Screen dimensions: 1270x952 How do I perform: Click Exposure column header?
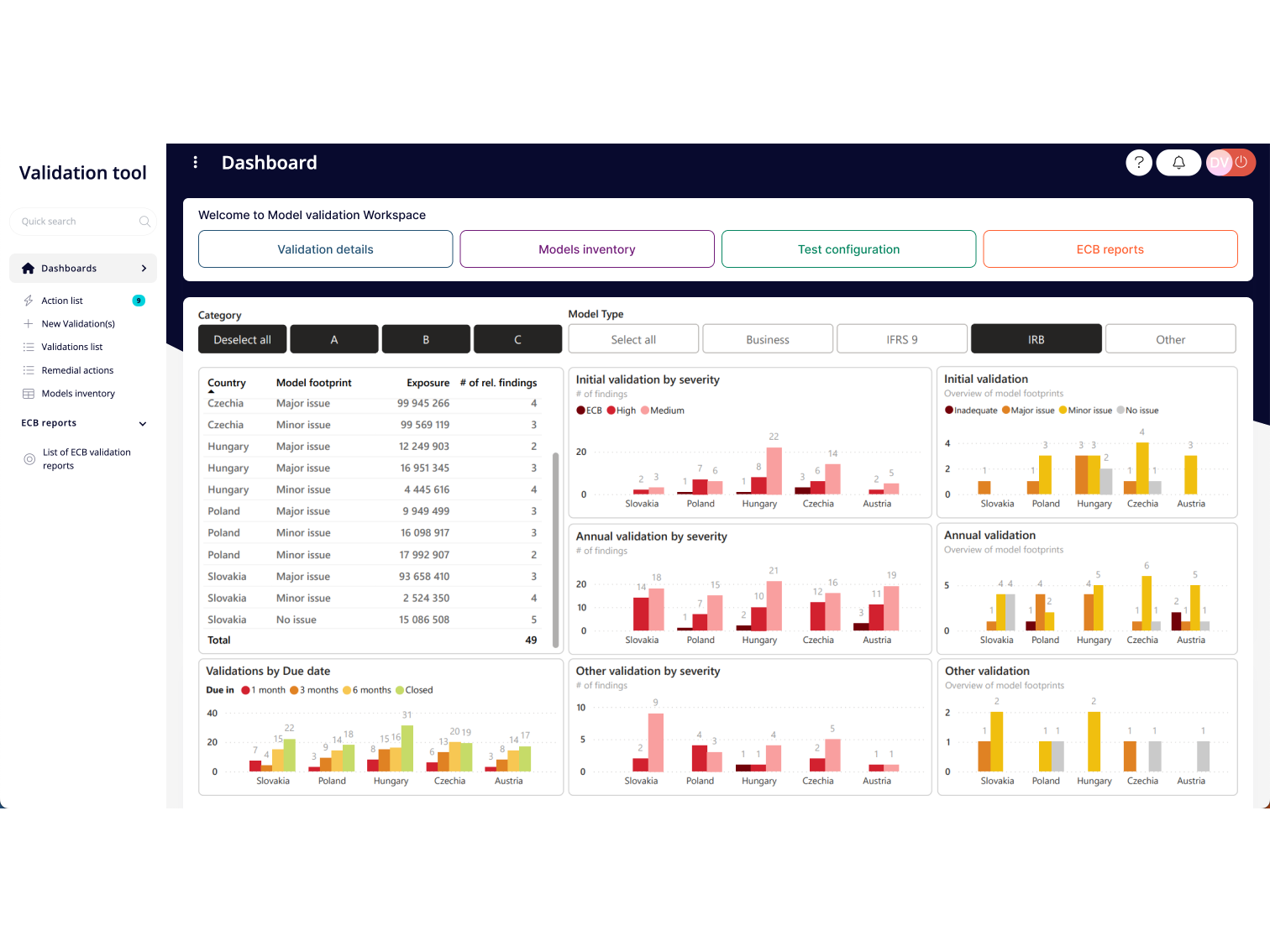[428, 383]
